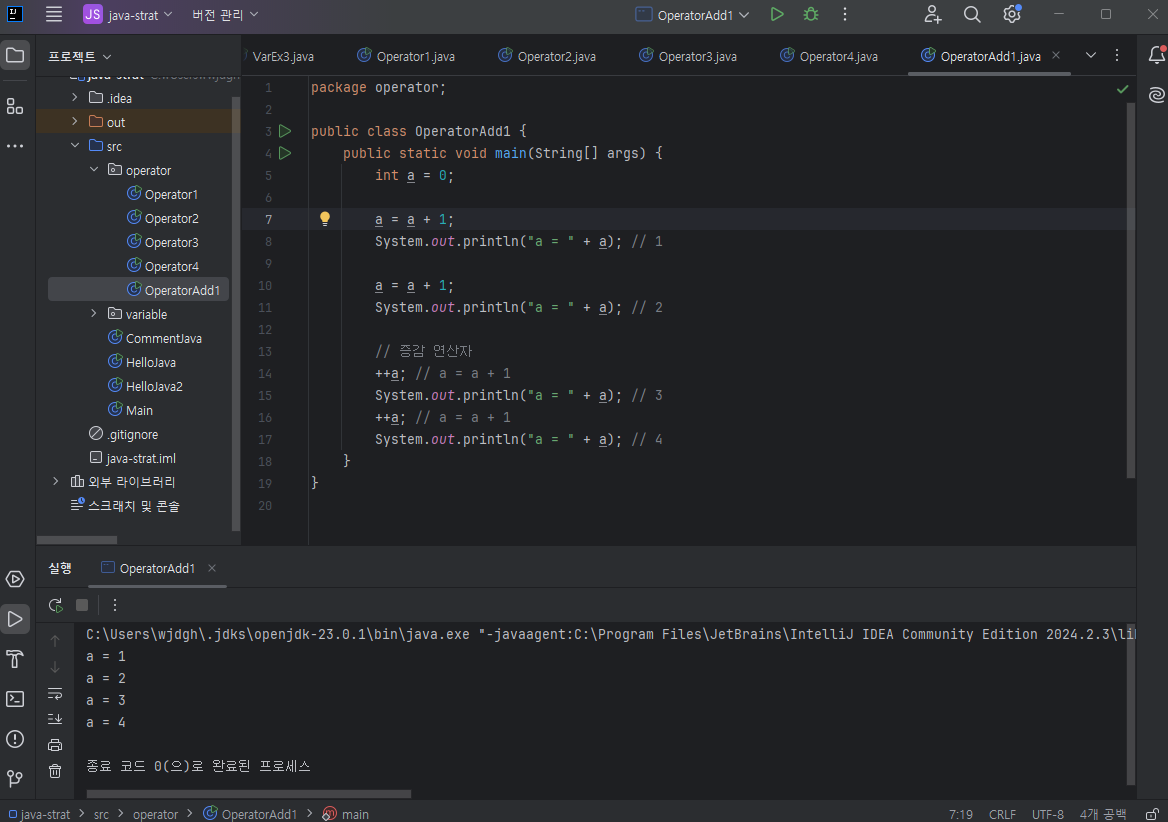This screenshot has width=1168, height=822.
Task: Click scroll to end of console icon
Action: pos(55,719)
